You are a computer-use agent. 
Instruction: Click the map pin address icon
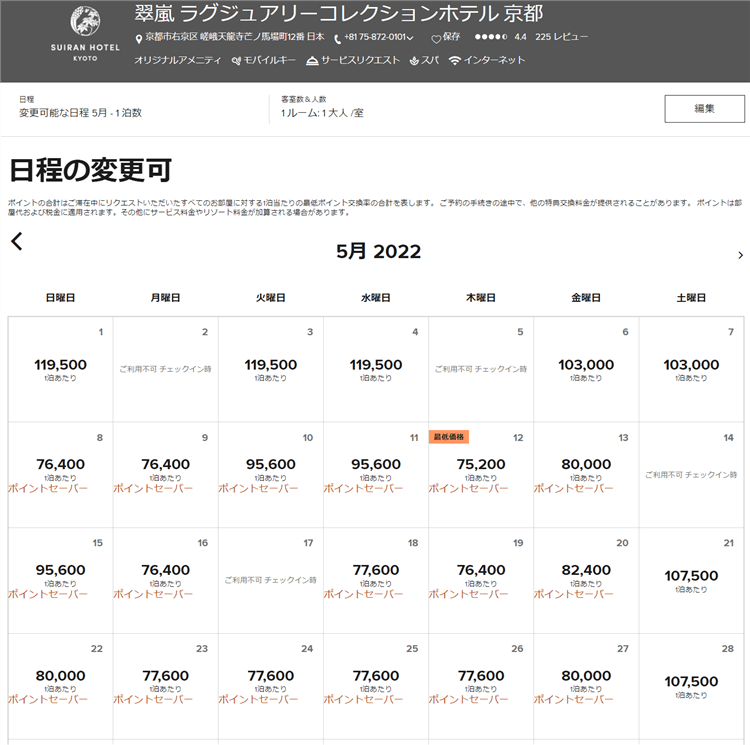139,39
